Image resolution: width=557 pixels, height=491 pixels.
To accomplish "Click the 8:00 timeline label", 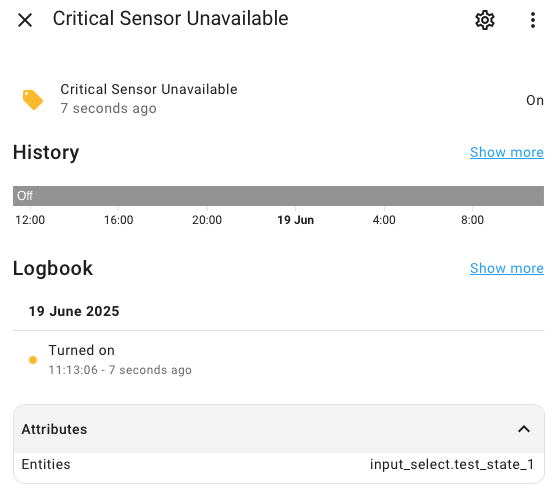I will click(x=472, y=220).
